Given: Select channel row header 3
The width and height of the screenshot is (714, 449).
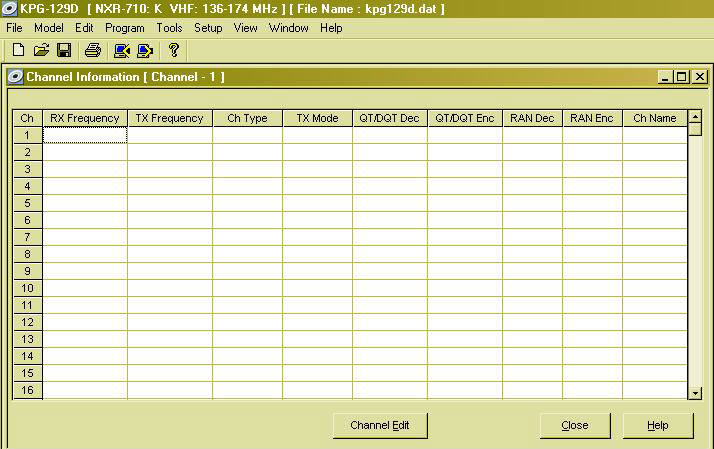Looking at the screenshot, I should (27, 169).
